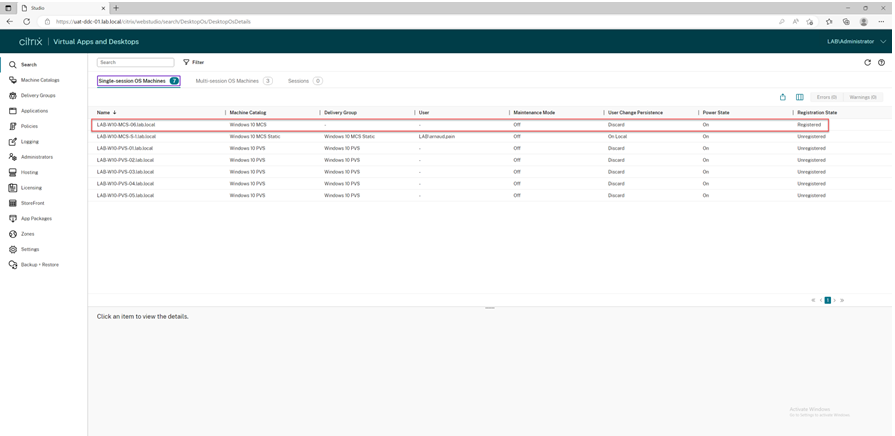Open the columns chooser icon
895x436 pixels.
[799, 97]
